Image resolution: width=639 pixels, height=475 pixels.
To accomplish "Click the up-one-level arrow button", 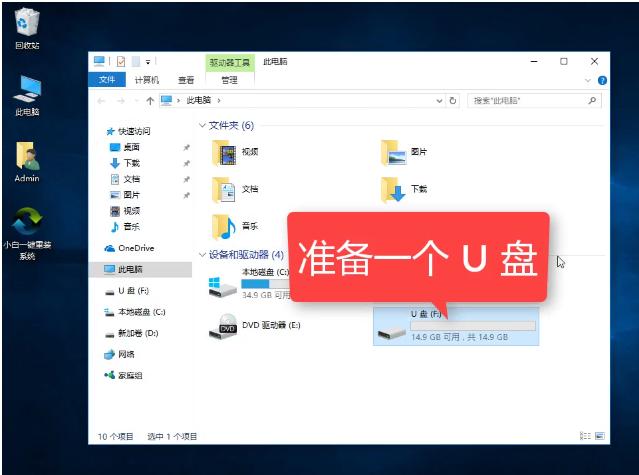I will pos(150,101).
